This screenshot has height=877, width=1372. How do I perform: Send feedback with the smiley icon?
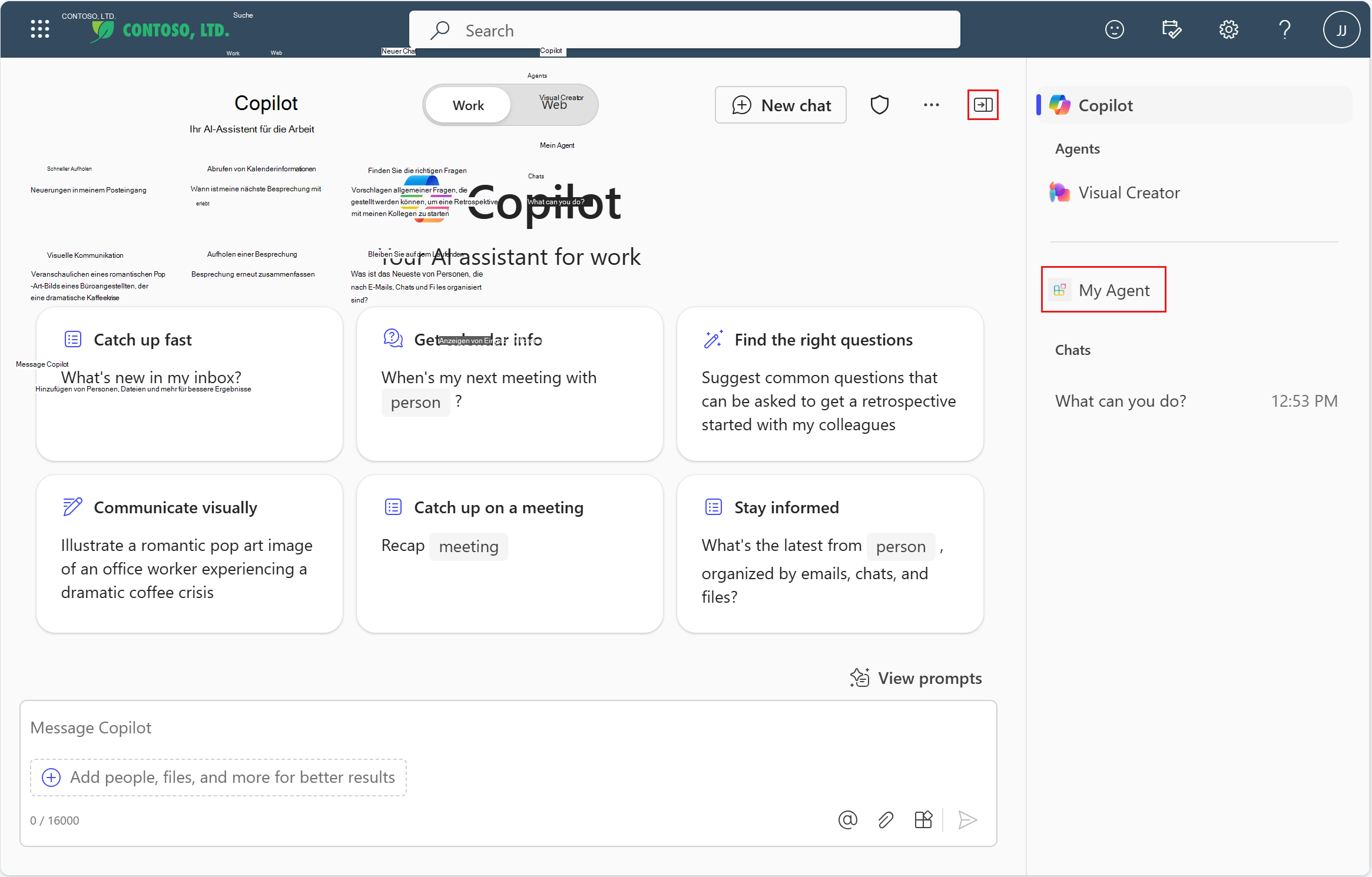(x=1115, y=29)
